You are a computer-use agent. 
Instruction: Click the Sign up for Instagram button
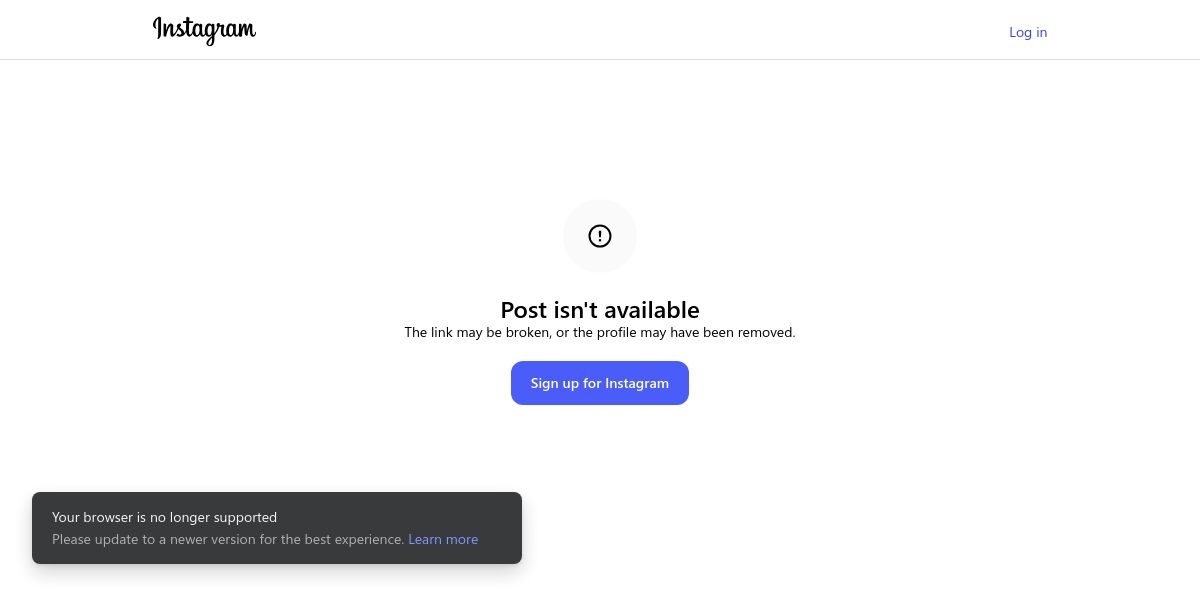click(600, 383)
